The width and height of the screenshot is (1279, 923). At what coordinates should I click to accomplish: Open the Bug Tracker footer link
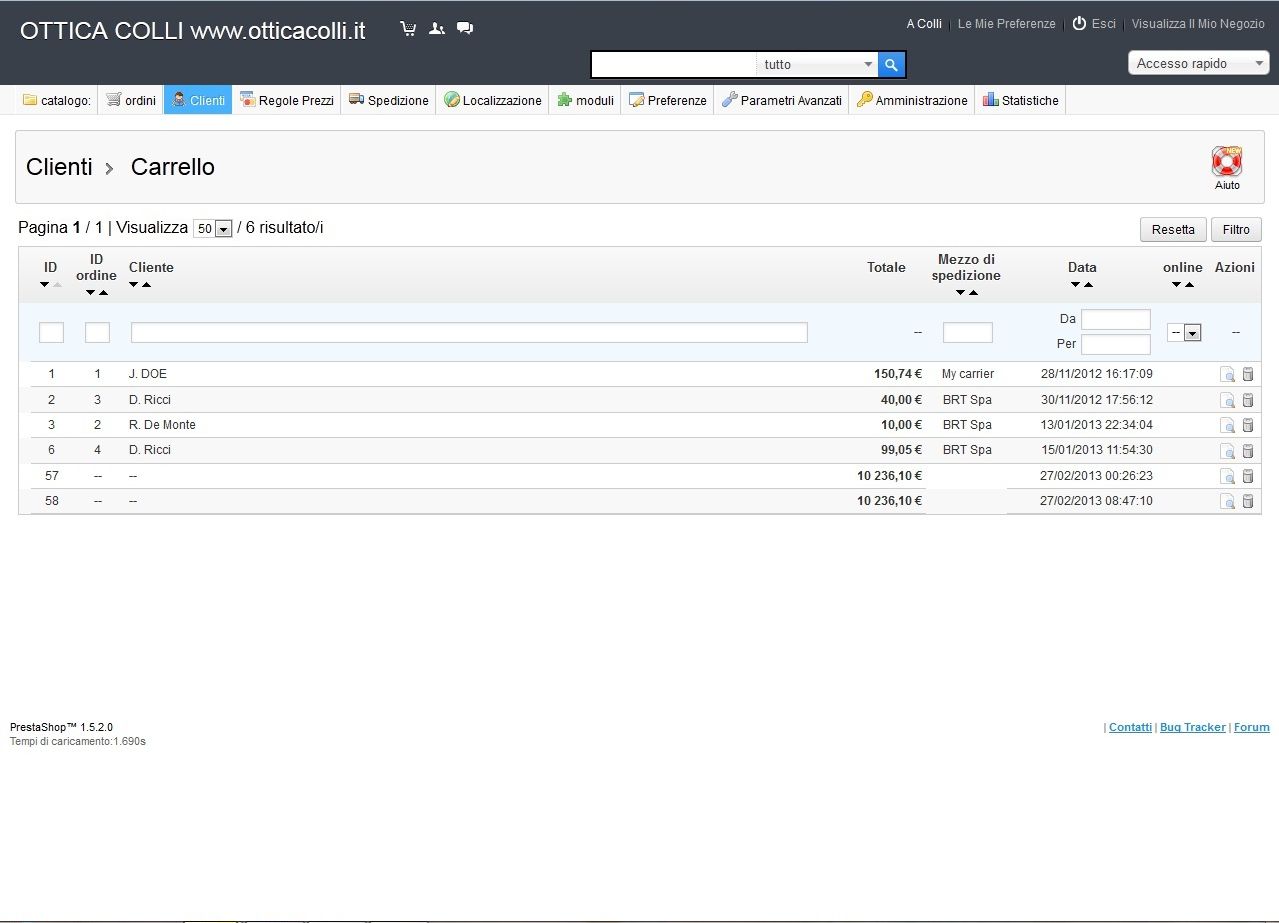[x=1192, y=727]
